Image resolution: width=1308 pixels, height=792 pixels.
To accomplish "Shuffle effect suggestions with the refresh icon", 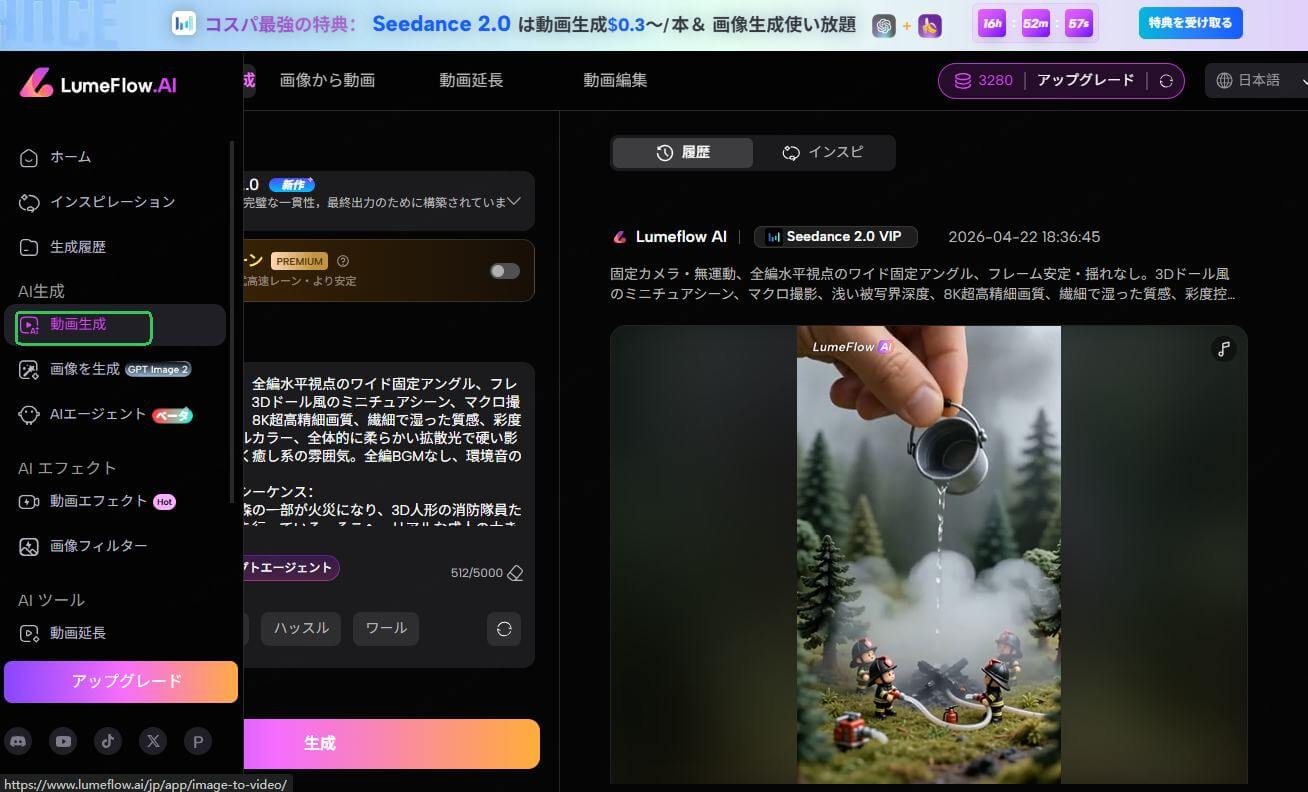I will (504, 629).
